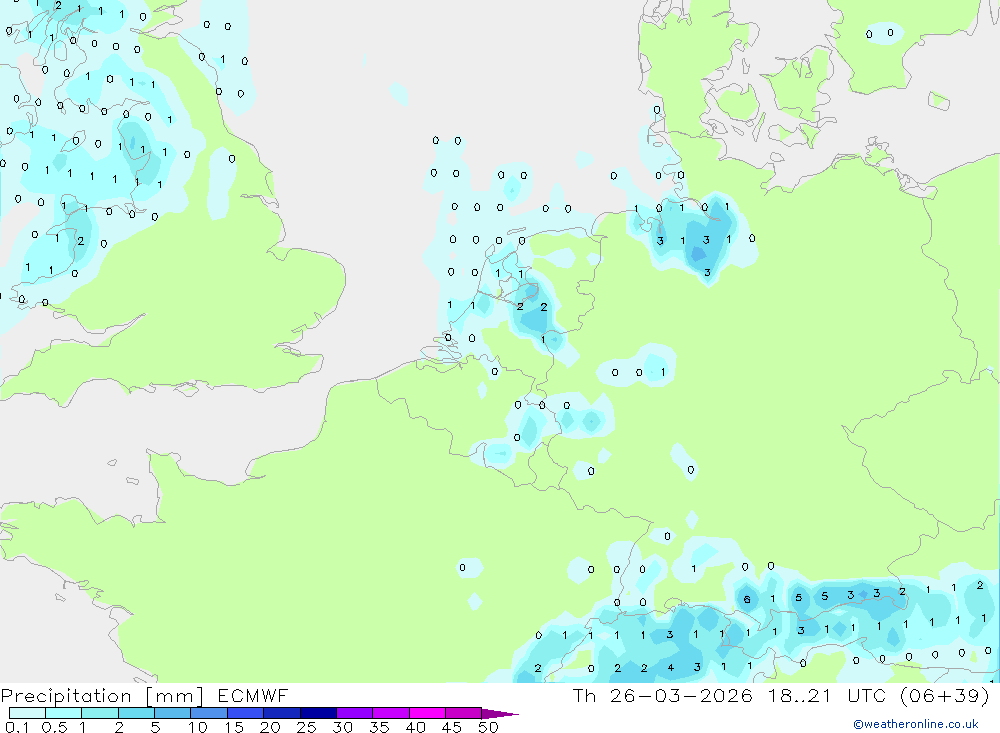Screen dimensions: 1000x733
Task: Click the 40–45 mm magenta legend swatch
Action: tap(427, 713)
